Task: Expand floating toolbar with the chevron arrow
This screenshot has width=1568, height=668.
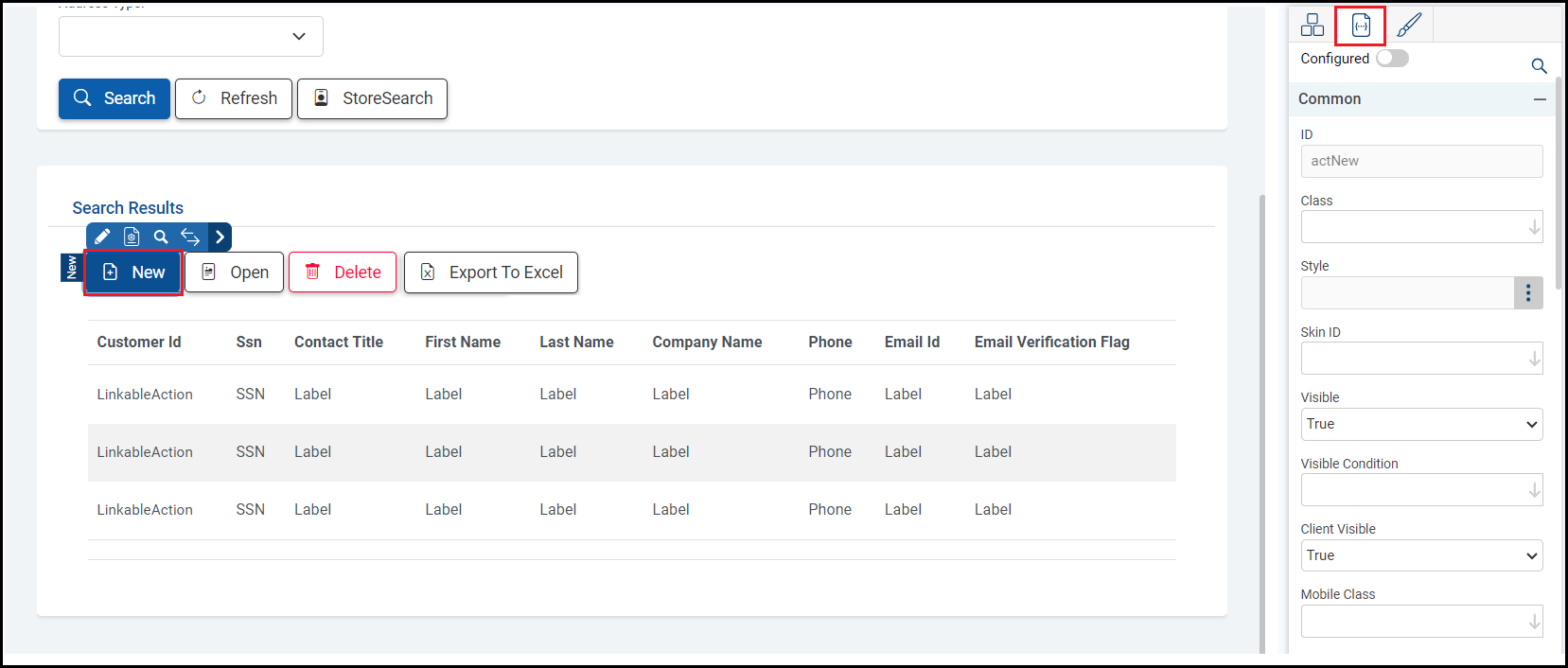Action: click(220, 237)
